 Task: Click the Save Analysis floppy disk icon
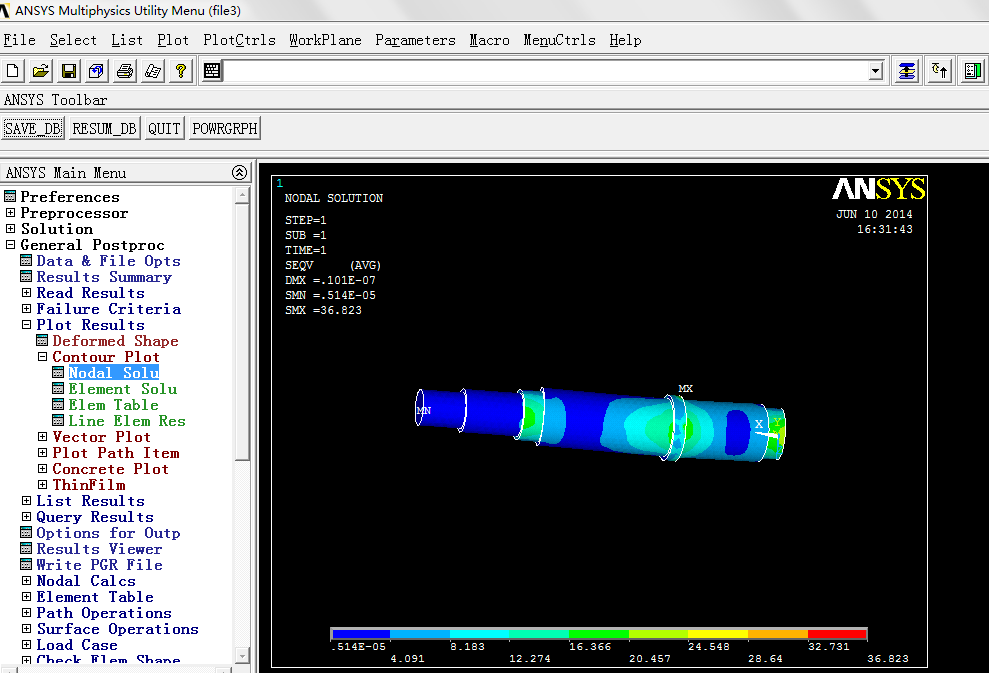pos(69,71)
